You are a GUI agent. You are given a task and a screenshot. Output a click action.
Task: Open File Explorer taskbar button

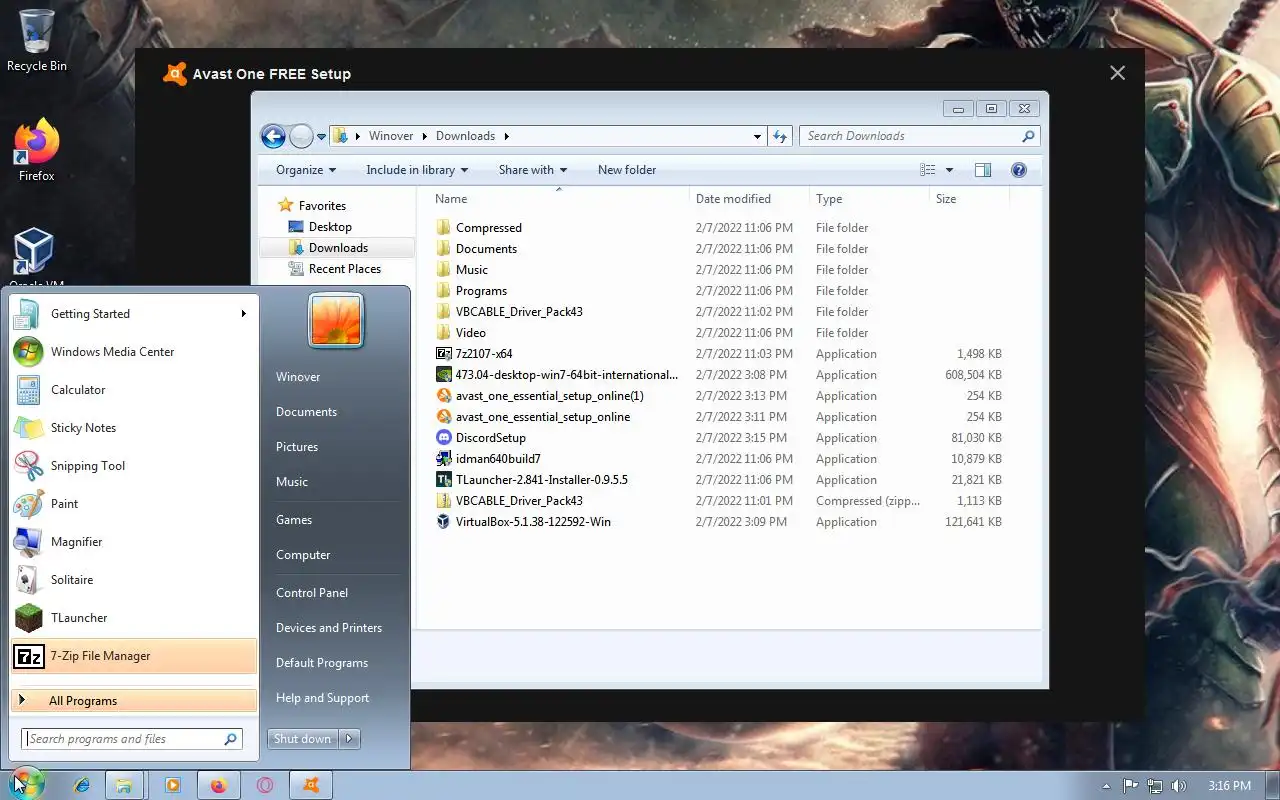(124, 785)
